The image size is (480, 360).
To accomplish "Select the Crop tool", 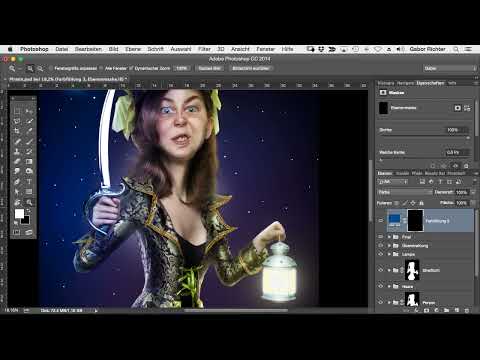I will pos(17,131).
